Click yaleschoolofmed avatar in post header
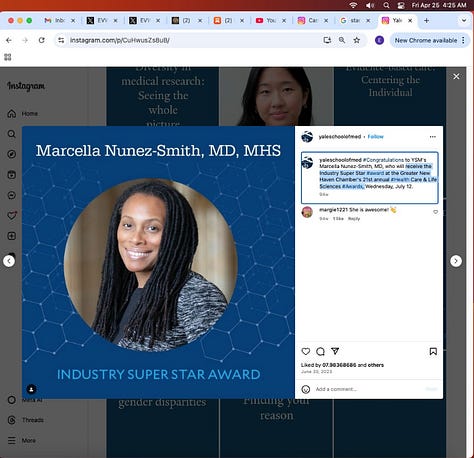Screen dimensions: 474x458 click(x=307, y=137)
